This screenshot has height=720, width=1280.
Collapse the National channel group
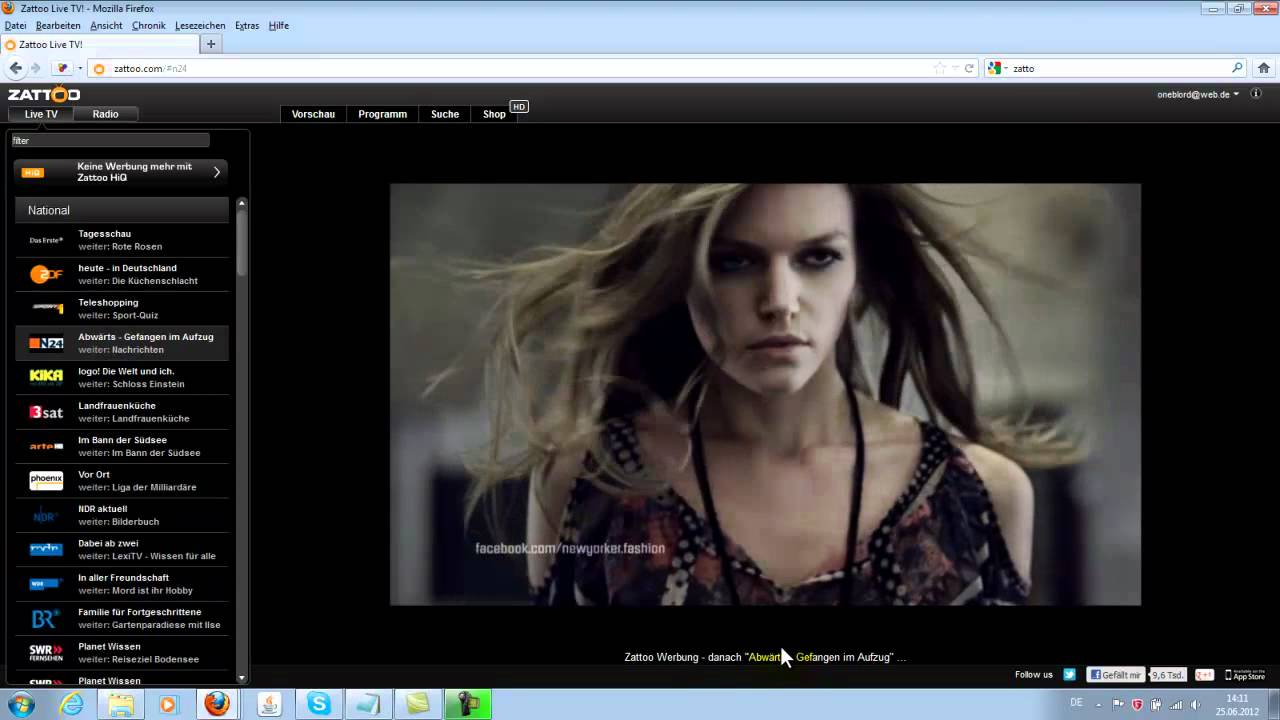coord(122,210)
